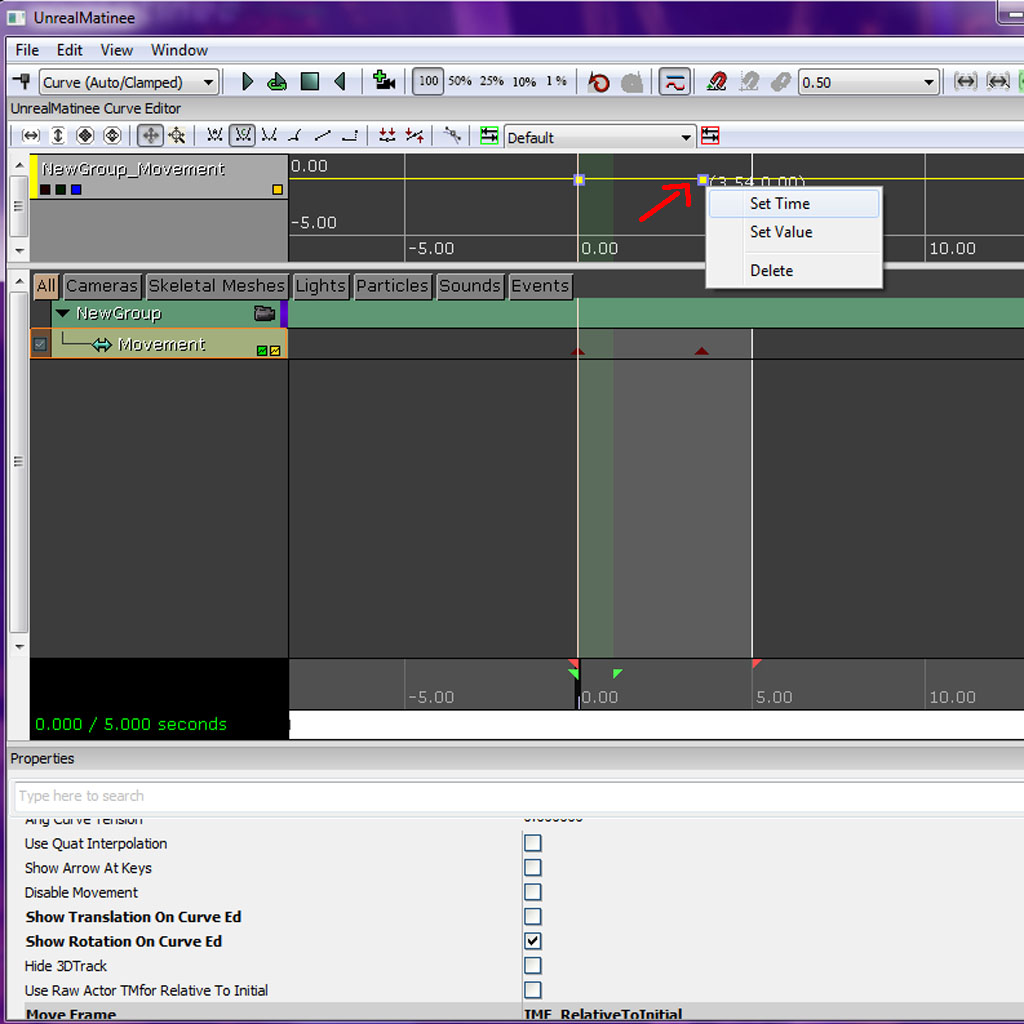Image resolution: width=1024 pixels, height=1024 pixels.
Task: Switch to the Cameras group tab
Action: click(102, 286)
